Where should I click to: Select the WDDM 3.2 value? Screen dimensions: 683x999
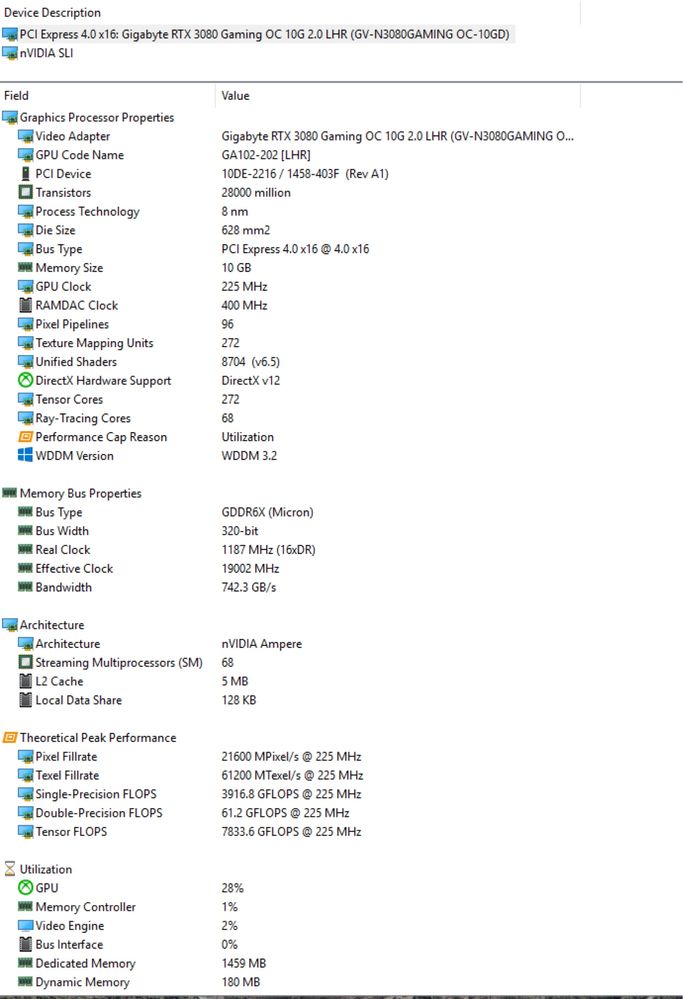click(248, 456)
